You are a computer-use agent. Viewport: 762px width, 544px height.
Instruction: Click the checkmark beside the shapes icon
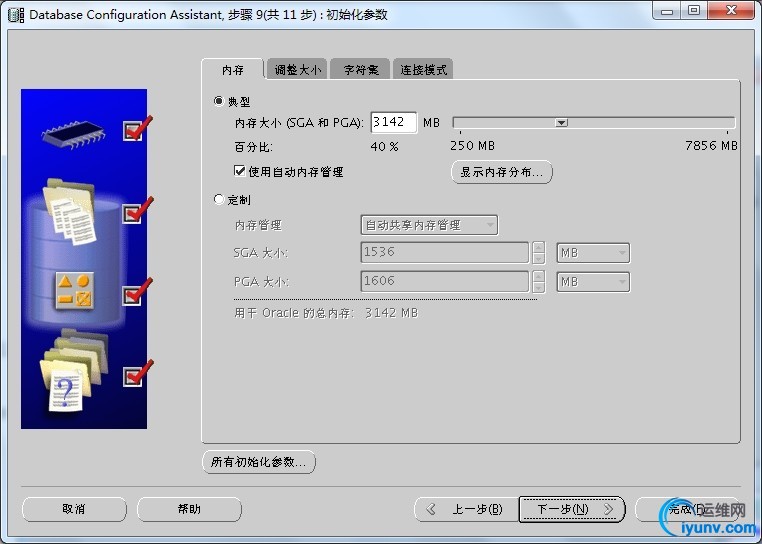[138, 293]
